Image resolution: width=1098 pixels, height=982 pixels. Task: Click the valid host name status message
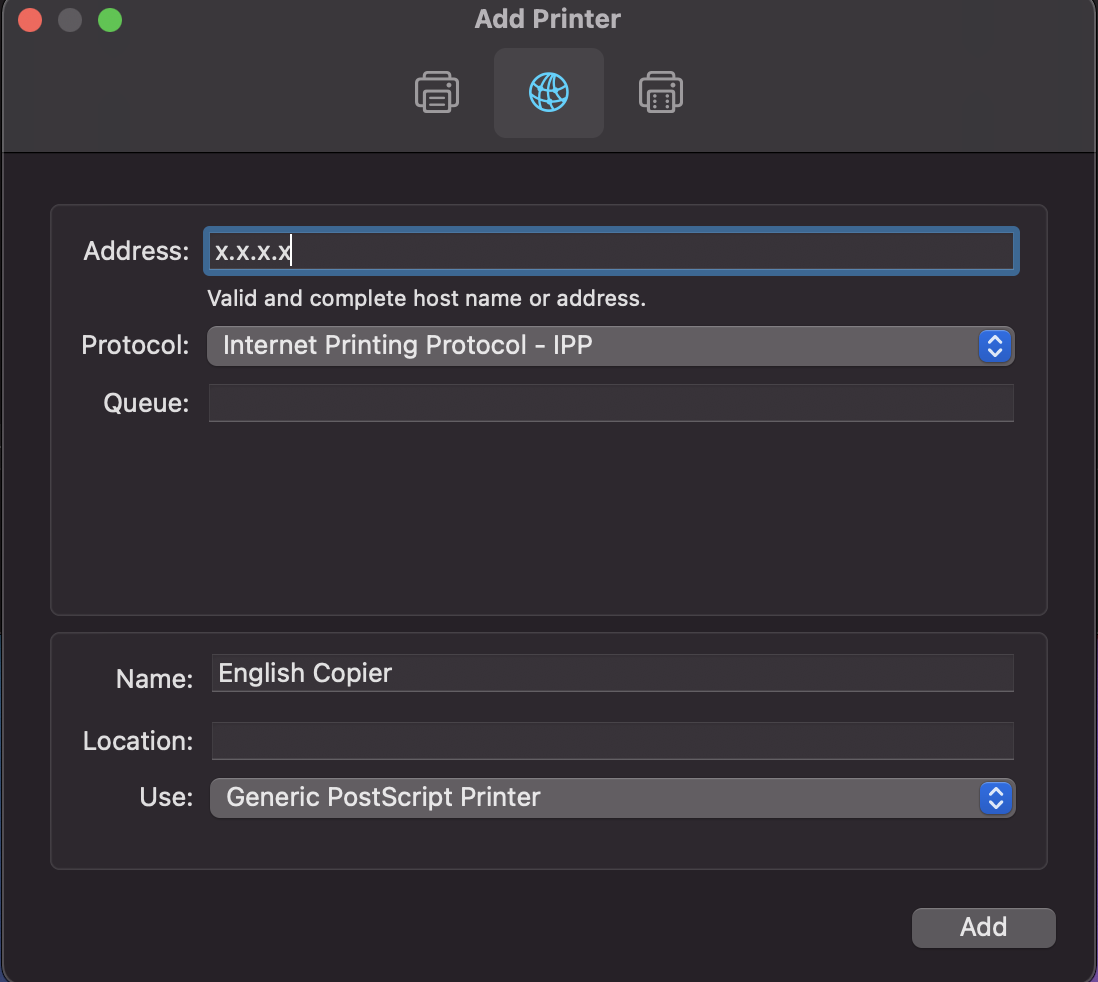point(426,298)
